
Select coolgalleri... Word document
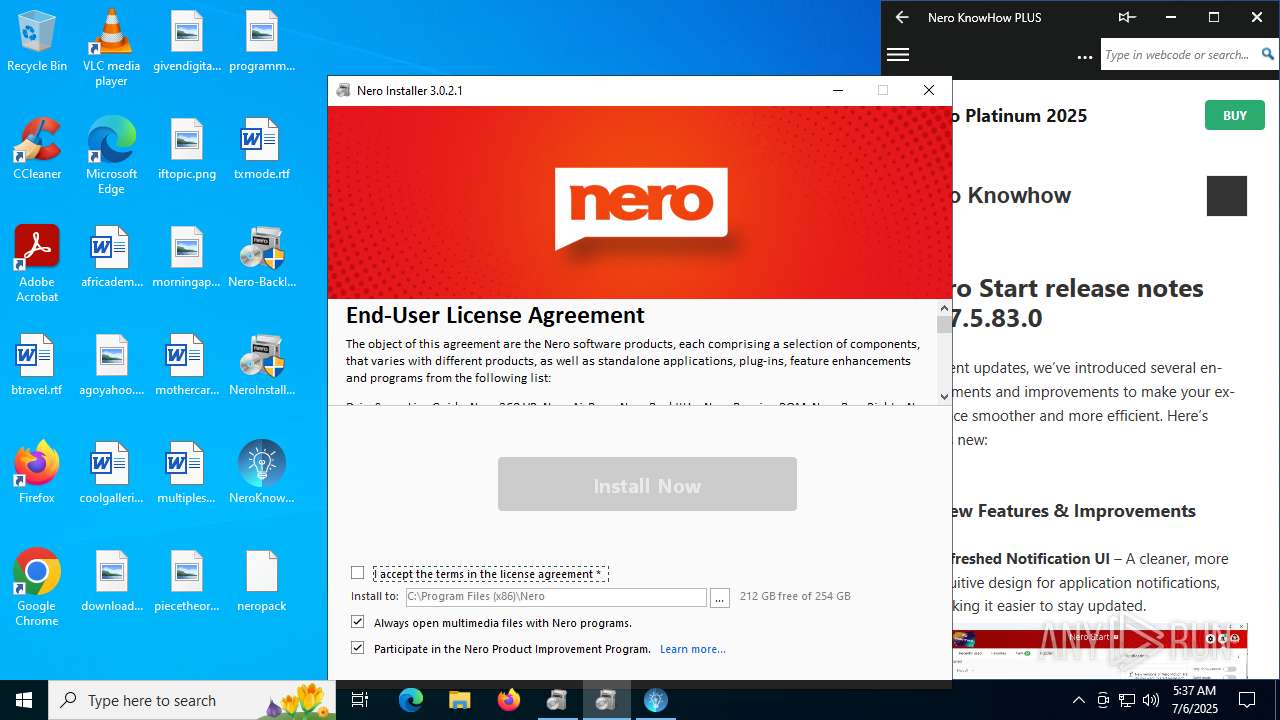pyautogui.click(x=111, y=473)
